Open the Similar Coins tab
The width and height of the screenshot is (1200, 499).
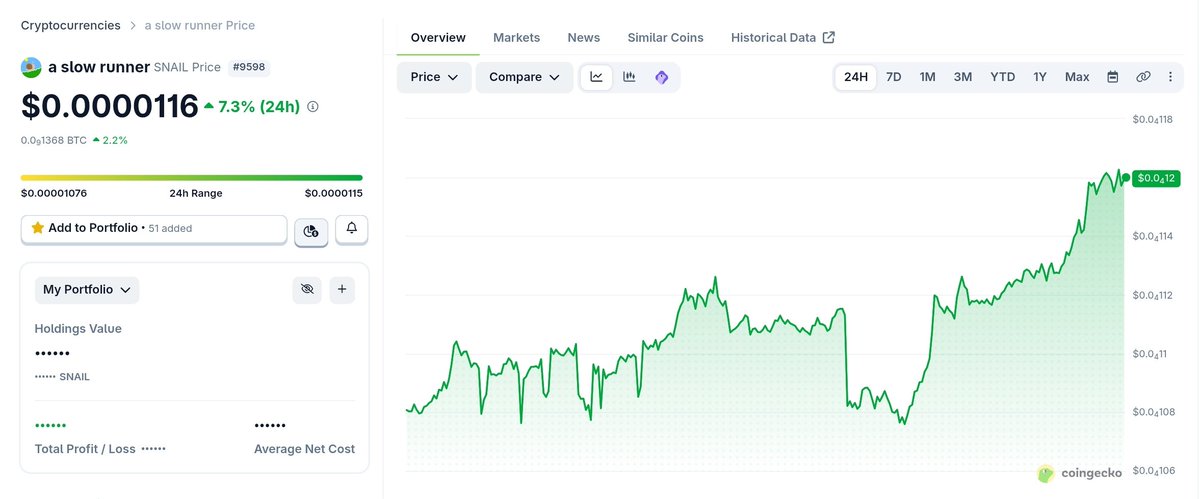(x=665, y=38)
